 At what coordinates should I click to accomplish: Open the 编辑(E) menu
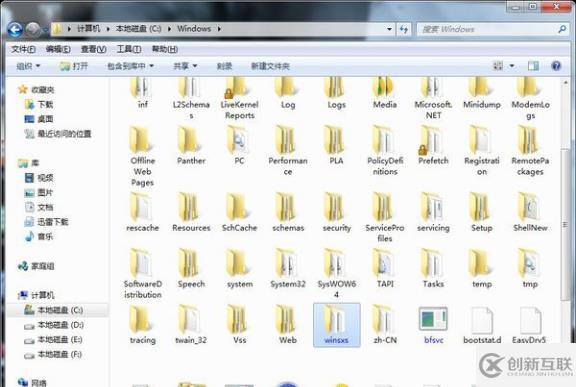[x=58, y=49]
